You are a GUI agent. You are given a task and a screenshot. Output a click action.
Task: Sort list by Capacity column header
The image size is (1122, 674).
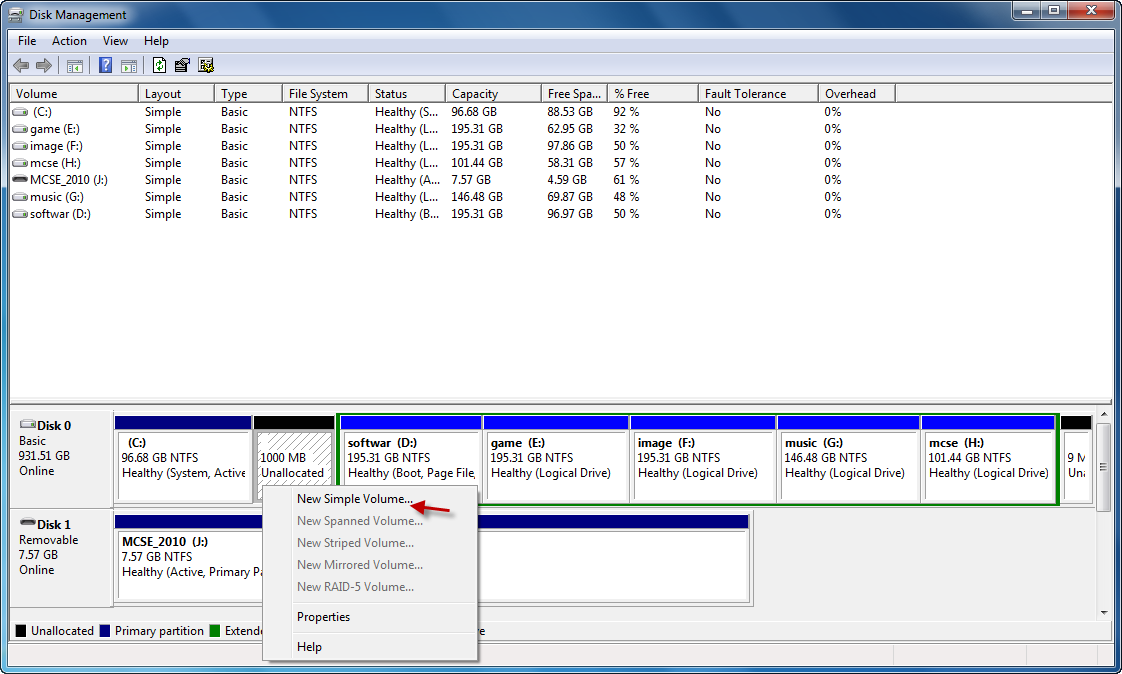coord(475,94)
